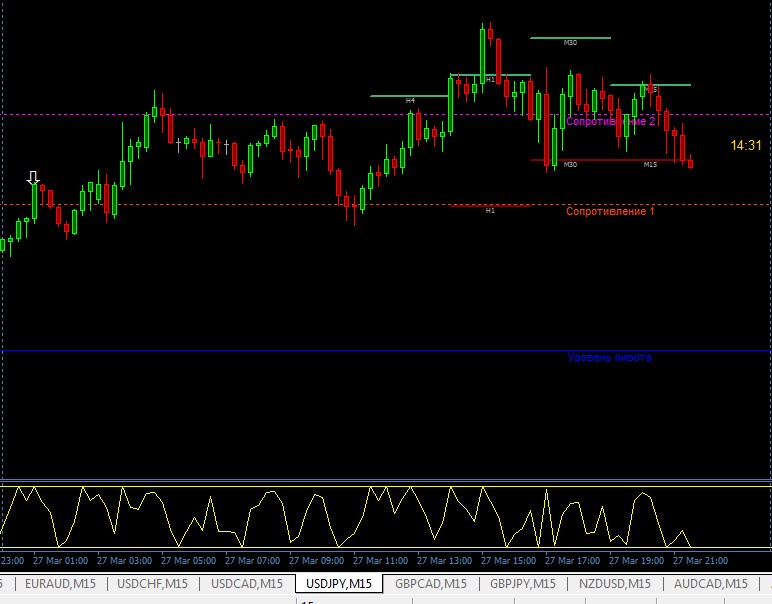Click the 14:31 candle timer text
The height and width of the screenshot is (604, 772).
[745, 145]
